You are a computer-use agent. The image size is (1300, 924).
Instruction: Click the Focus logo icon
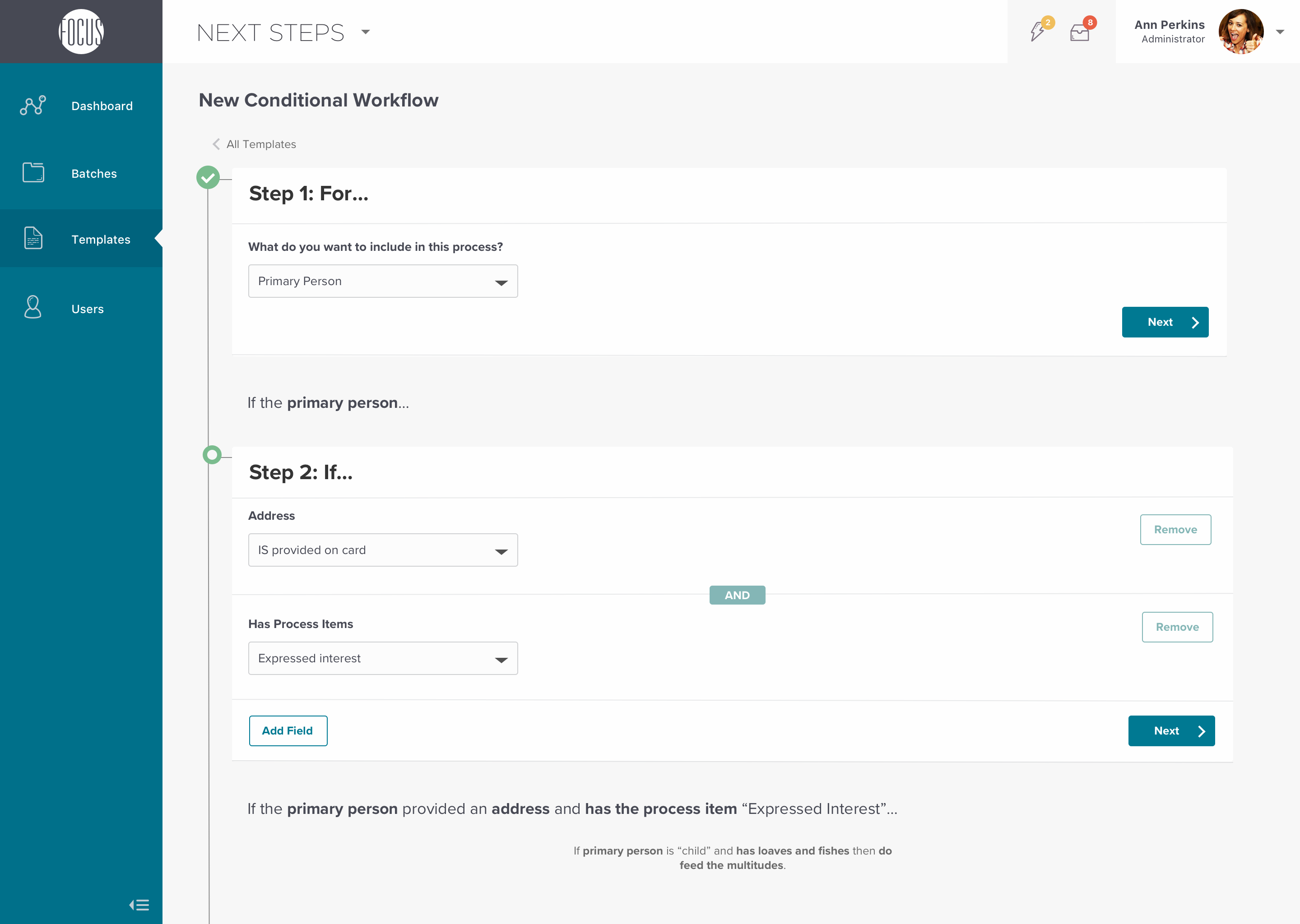[81, 31]
